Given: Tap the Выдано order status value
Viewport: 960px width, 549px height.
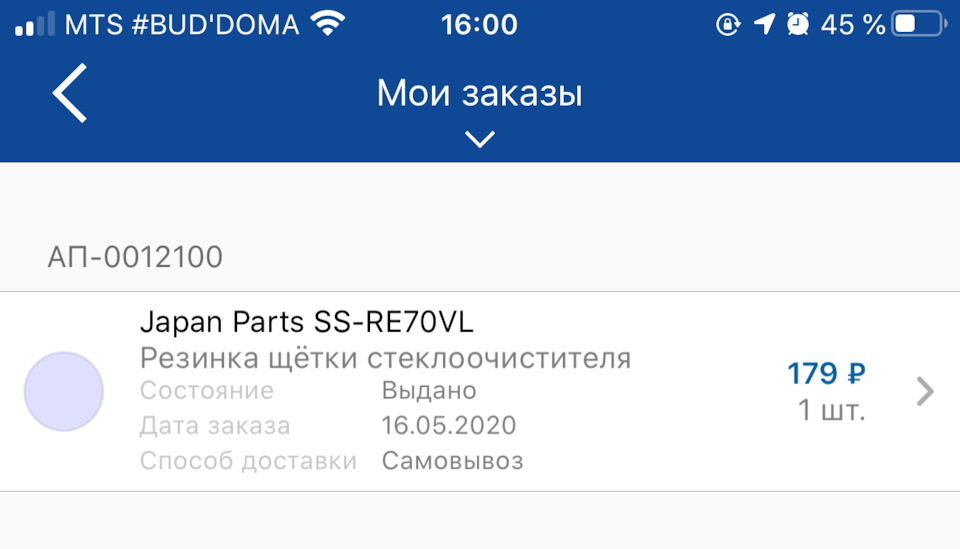Looking at the screenshot, I should pyautogui.click(x=429, y=390).
